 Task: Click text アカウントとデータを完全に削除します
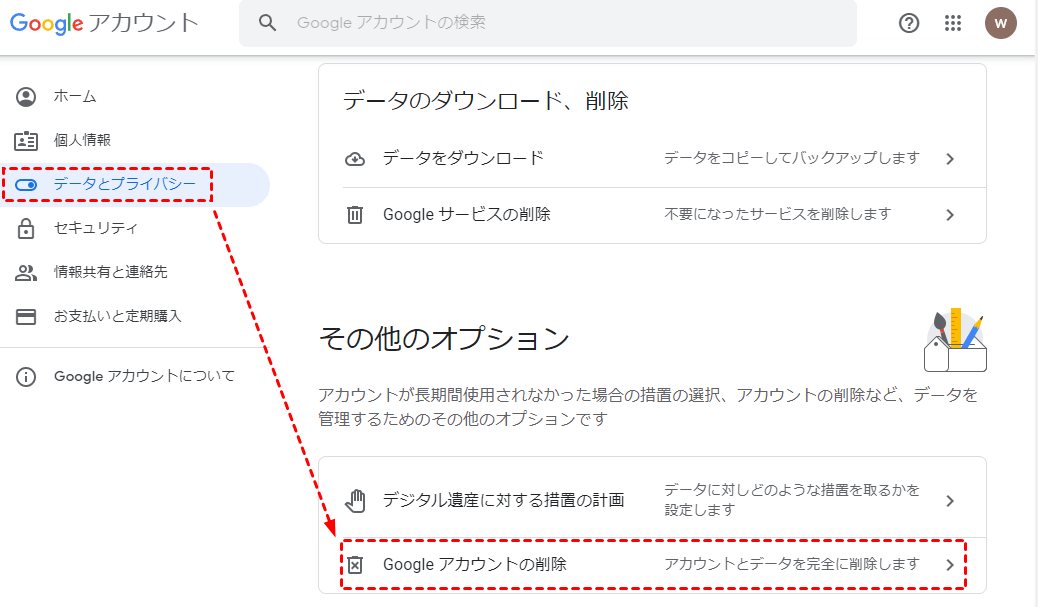coord(792,564)
